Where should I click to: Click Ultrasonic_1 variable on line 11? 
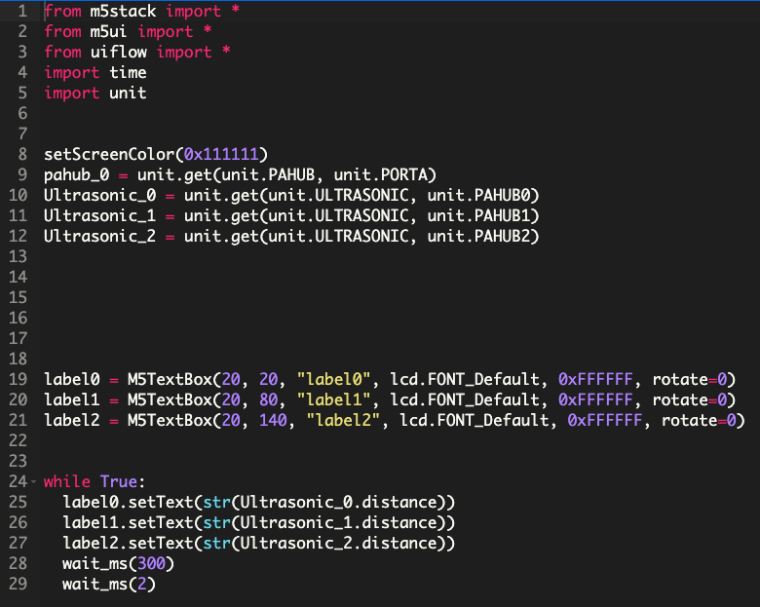(100, 216)
